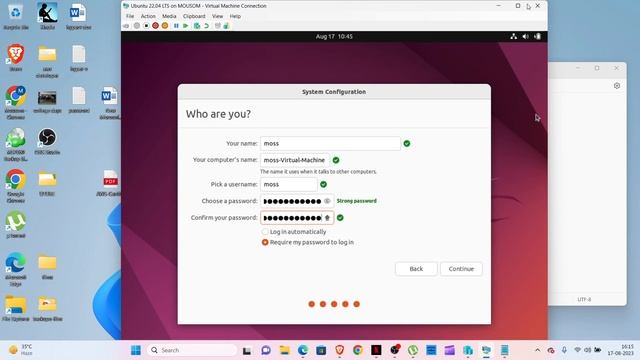Viewport: 640px width, 360px height.
Task: Select the PDF file on desktop
Action: (110, 183)
